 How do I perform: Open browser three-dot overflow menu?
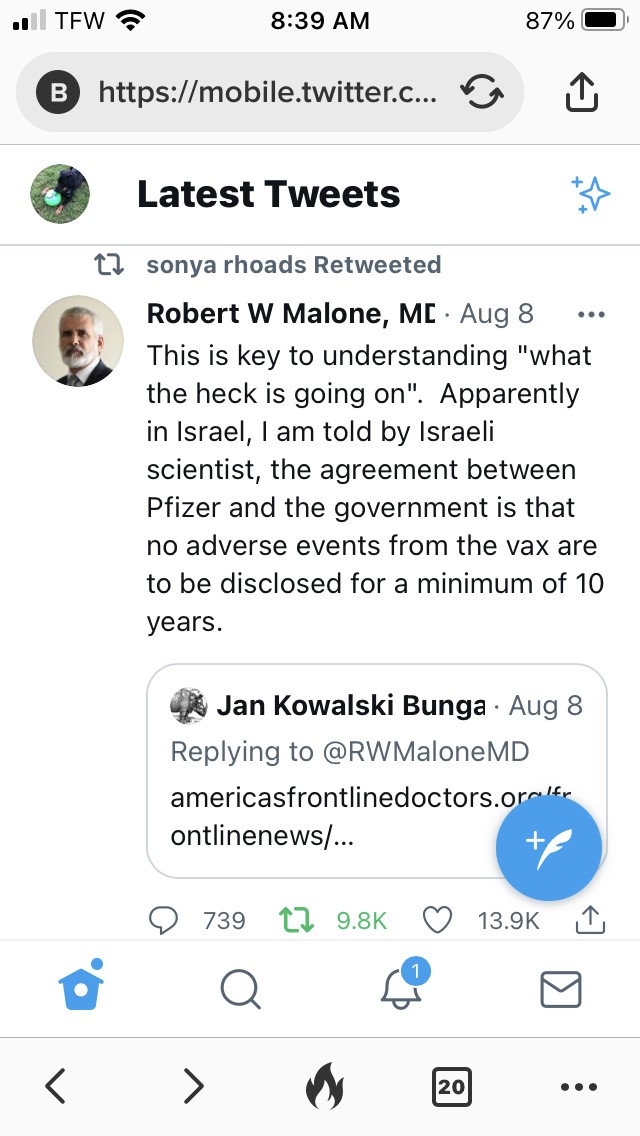(x=578, y=1086)
